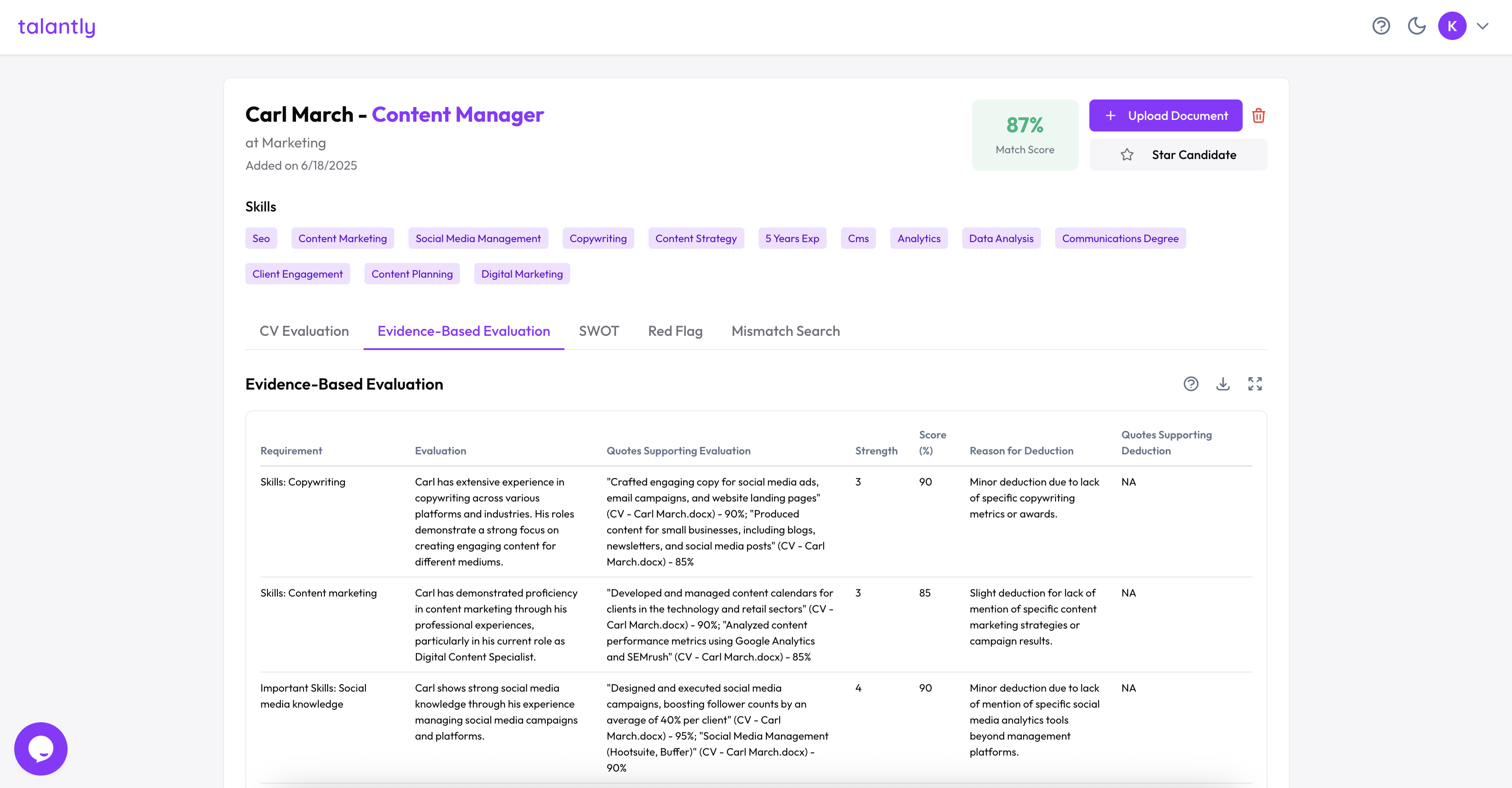Toggle dark mode moon icon
Image resolution: width=1512 pixels, height=788 pixels.
point(1416,26)
